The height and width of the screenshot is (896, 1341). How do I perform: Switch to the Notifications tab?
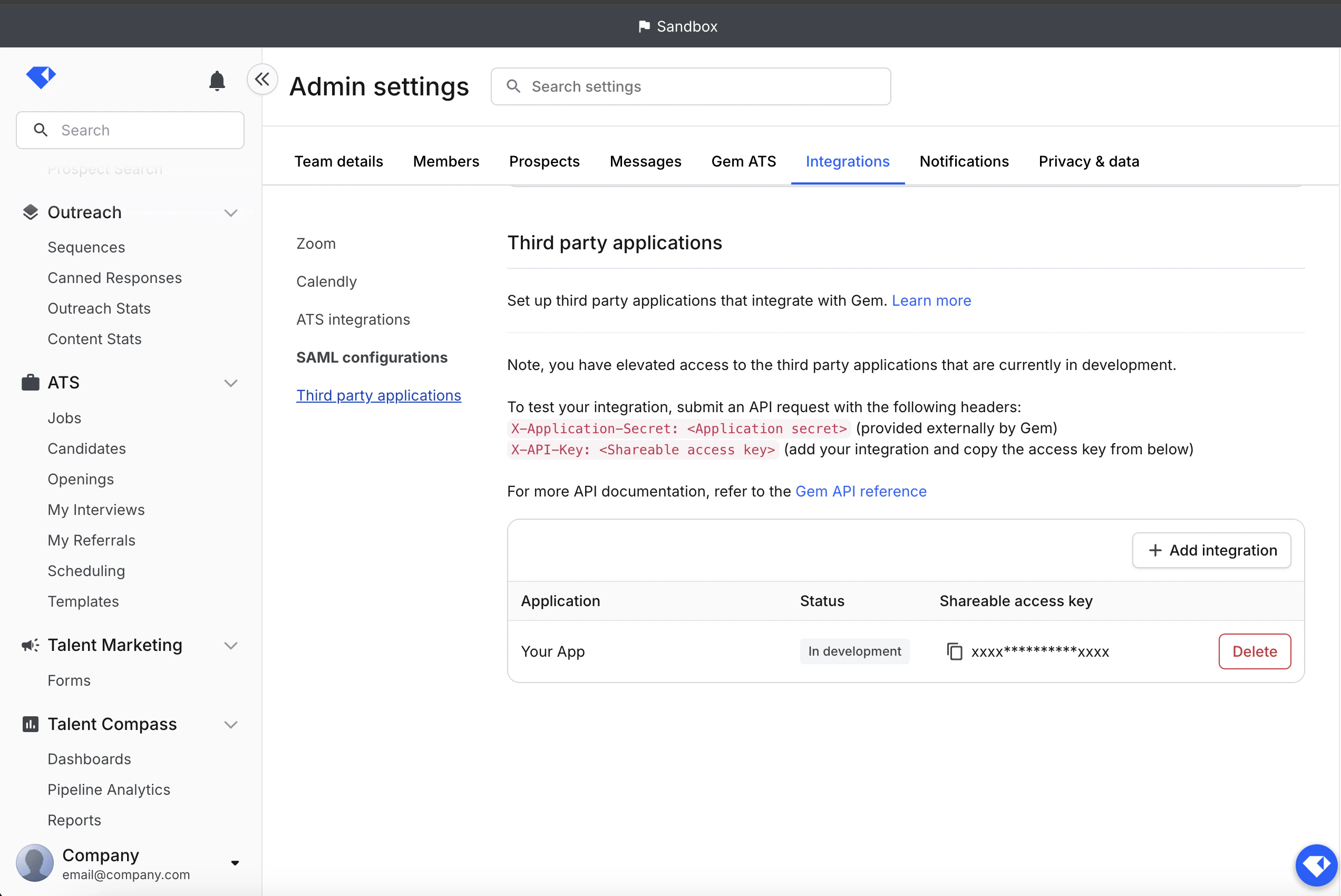[x=964, y=162]
